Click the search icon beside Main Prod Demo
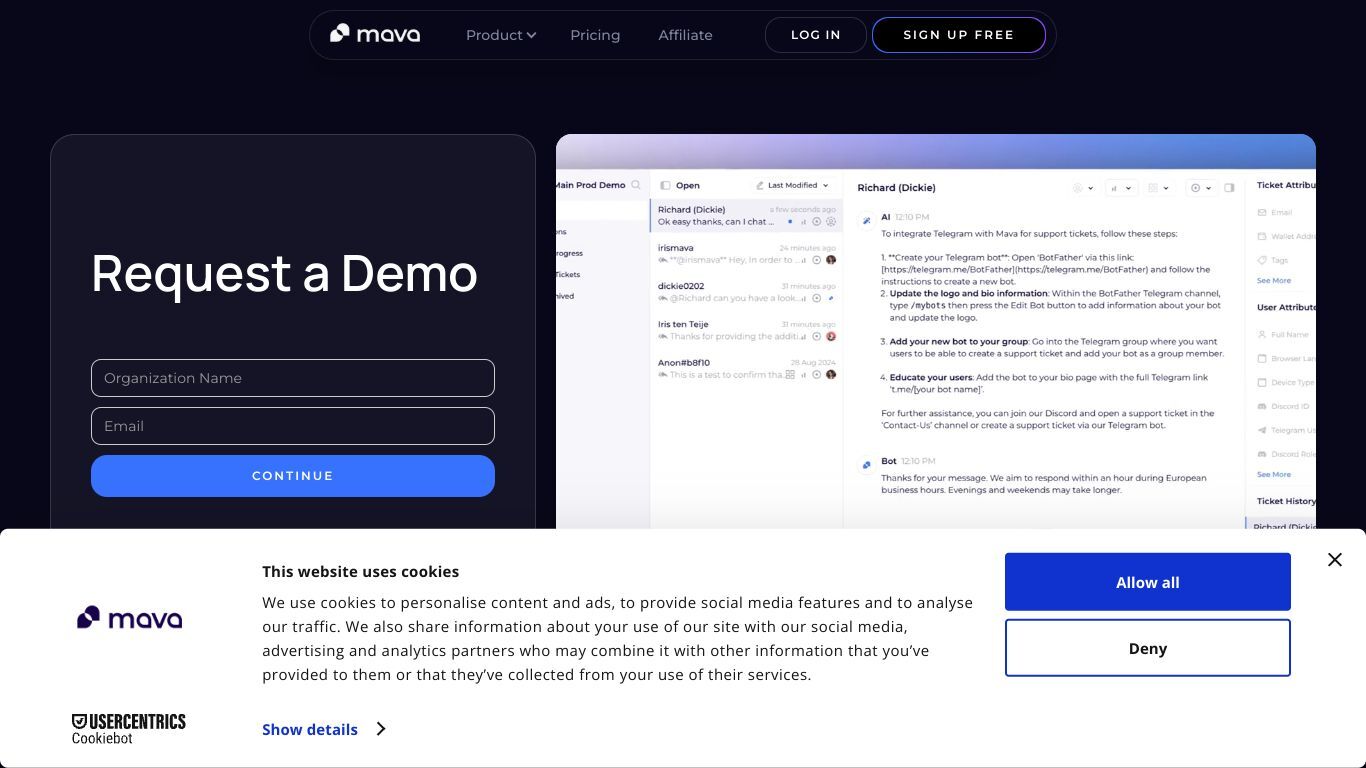Viewport: 1366px width, 768px height. [636, 185]
